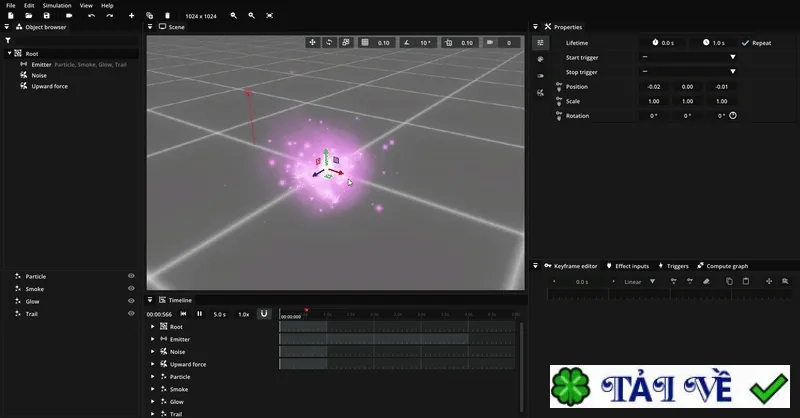
Task: Open the Simulation menu
Action: (x=57, y=5)
